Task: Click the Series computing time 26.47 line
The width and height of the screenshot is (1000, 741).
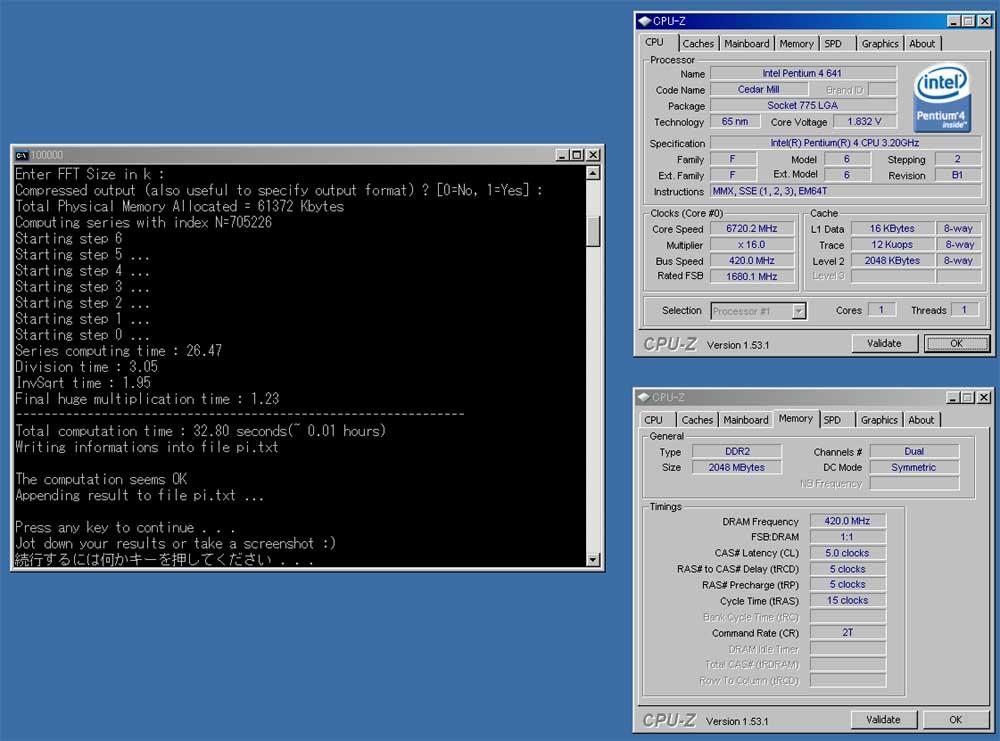Action: pyautogui.click(x=119, y=351)
